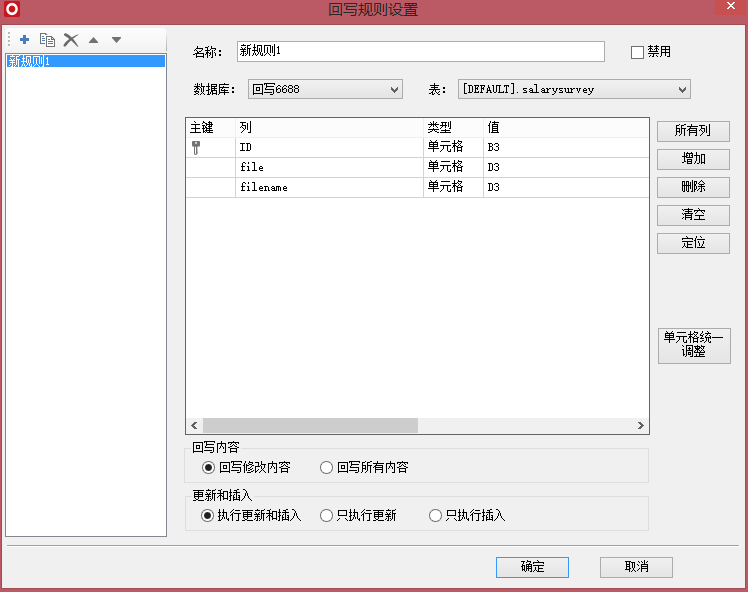Screen dimensions: 748x592
Task: Confirm with the 确定 button
Action: pyautogui.click(x=532, y=567)
